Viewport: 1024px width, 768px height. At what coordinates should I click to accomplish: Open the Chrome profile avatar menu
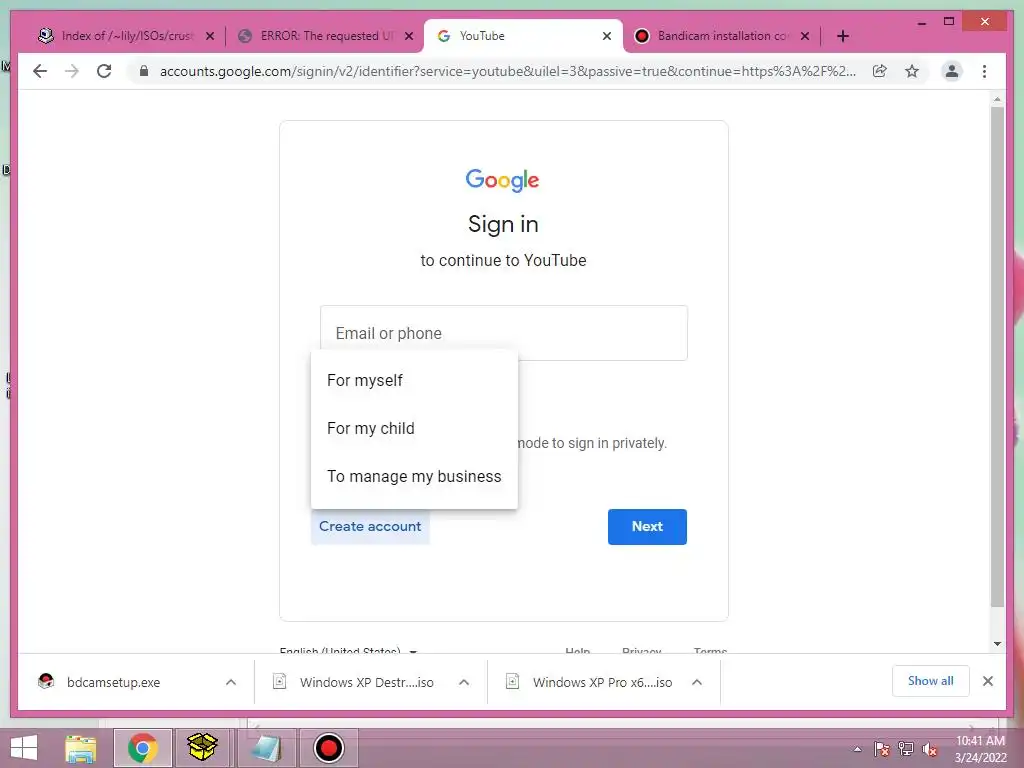(952, 71)
